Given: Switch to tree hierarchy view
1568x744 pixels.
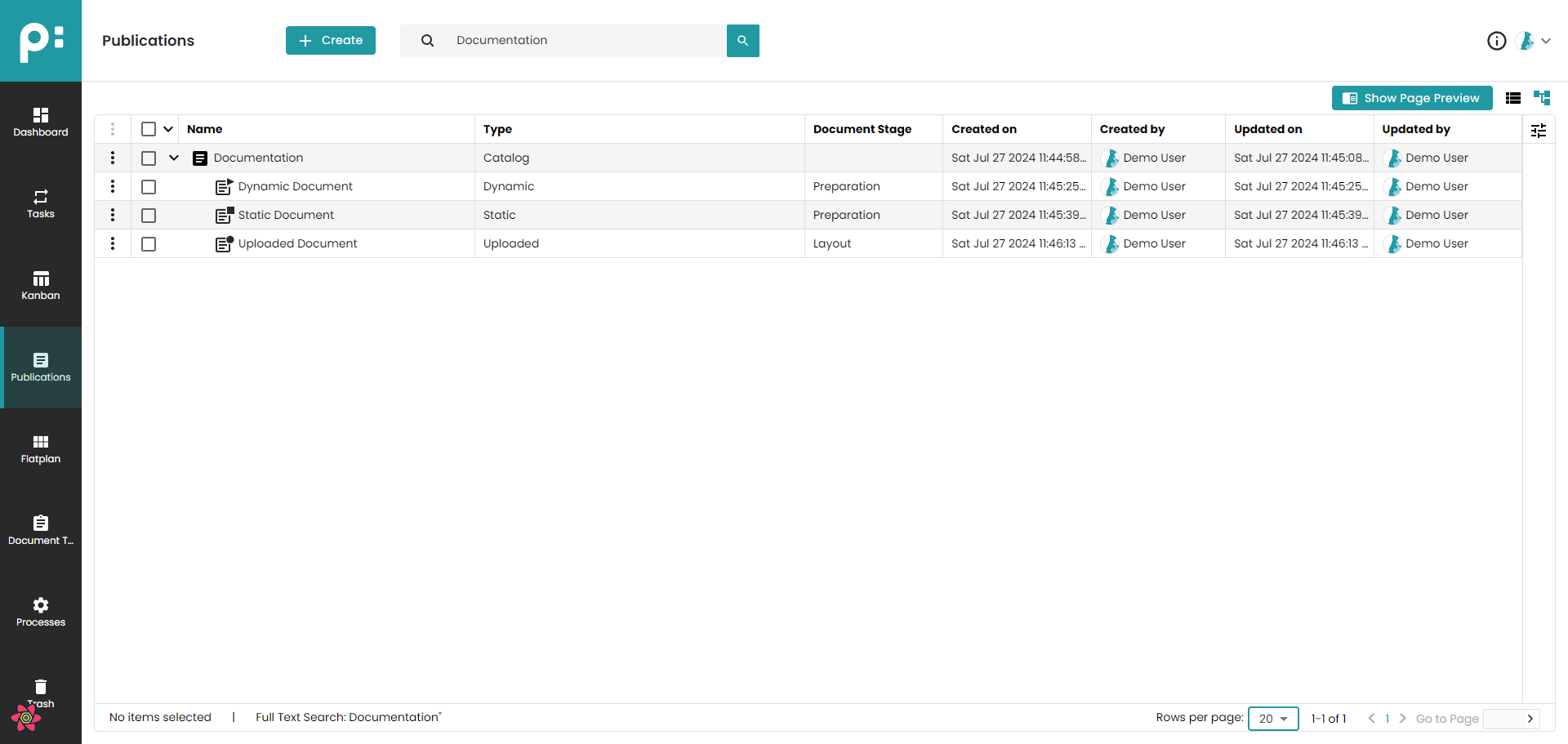Looking at the screenshot, I should [1542, 98].
